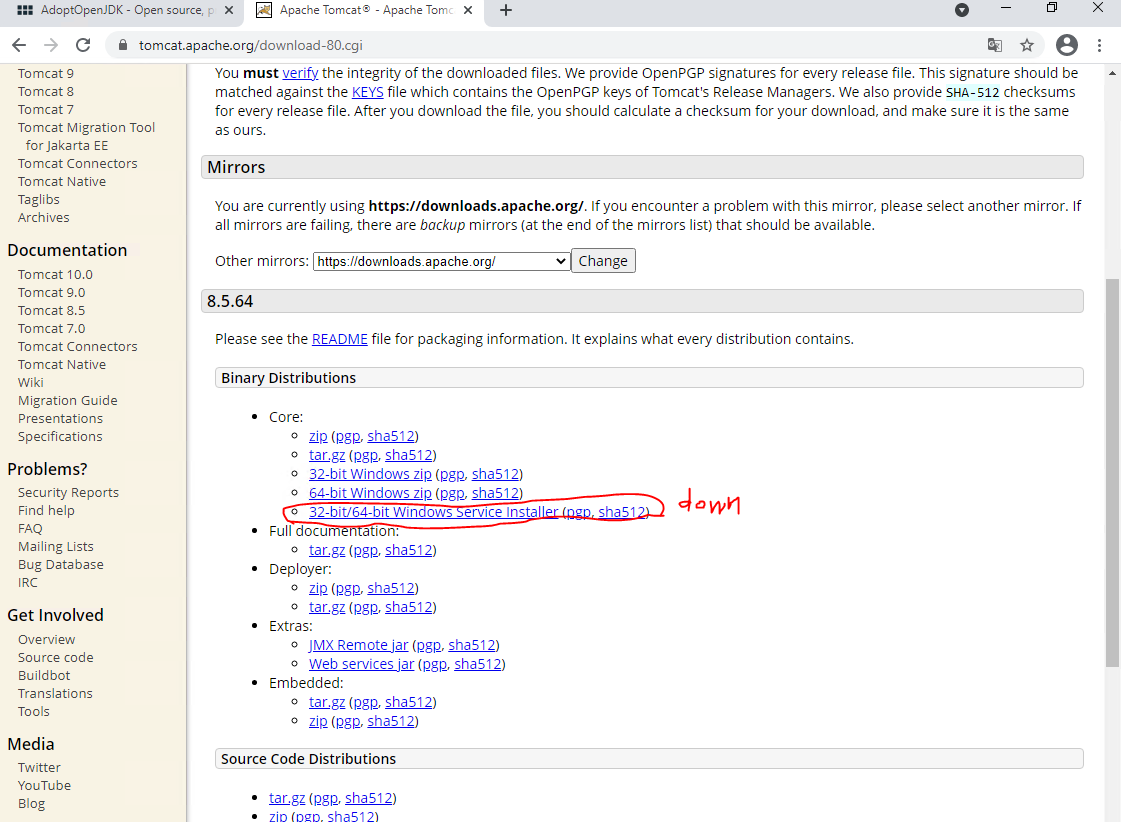Image resolution: width=1121 pixels, height=822 pixels.
Task: Open pgp signature for 64-bit Windows zip
Action: coord(452,493)
